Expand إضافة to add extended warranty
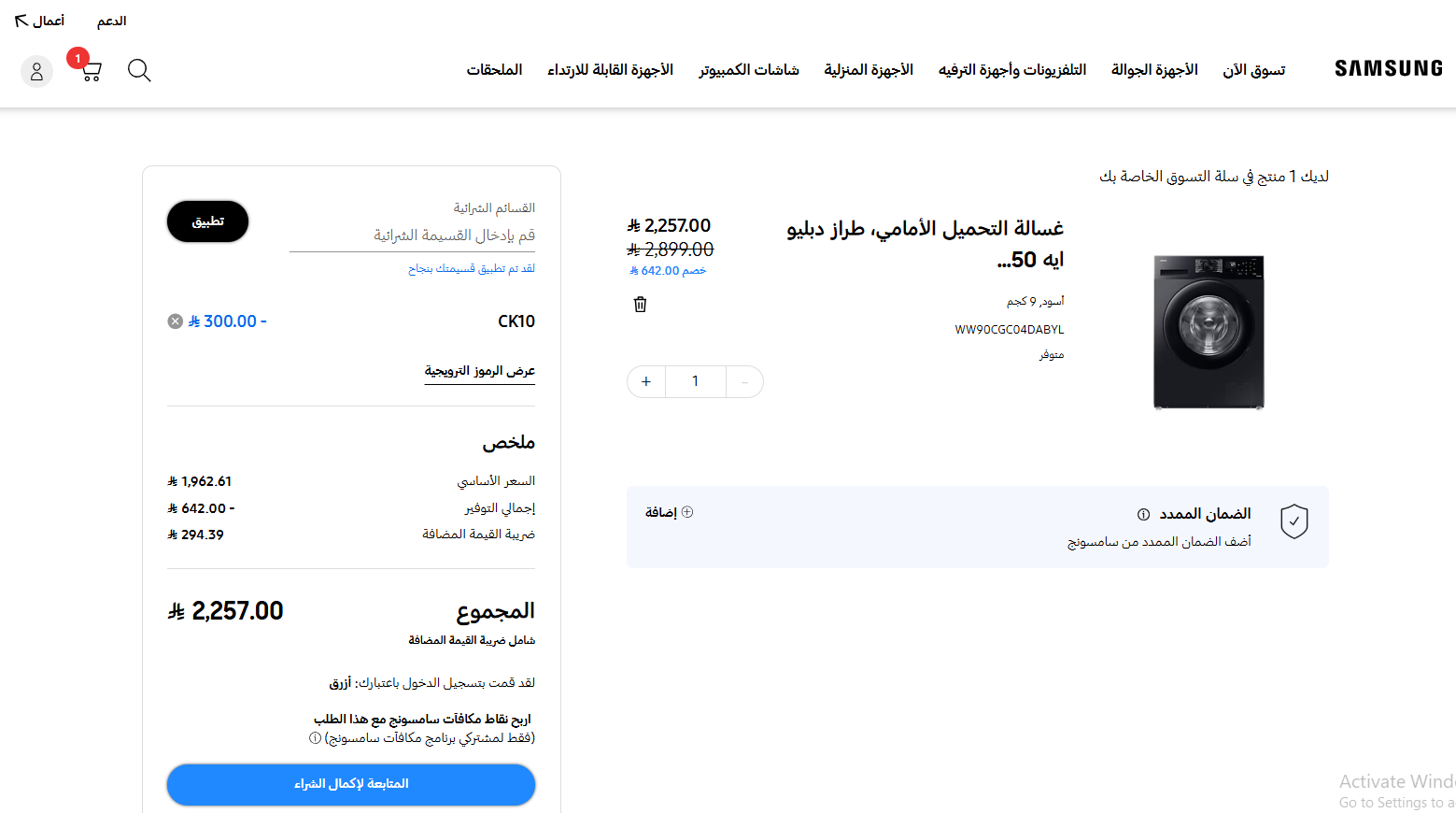Viewport: 1456px width, 813px height. click(669, 511)
